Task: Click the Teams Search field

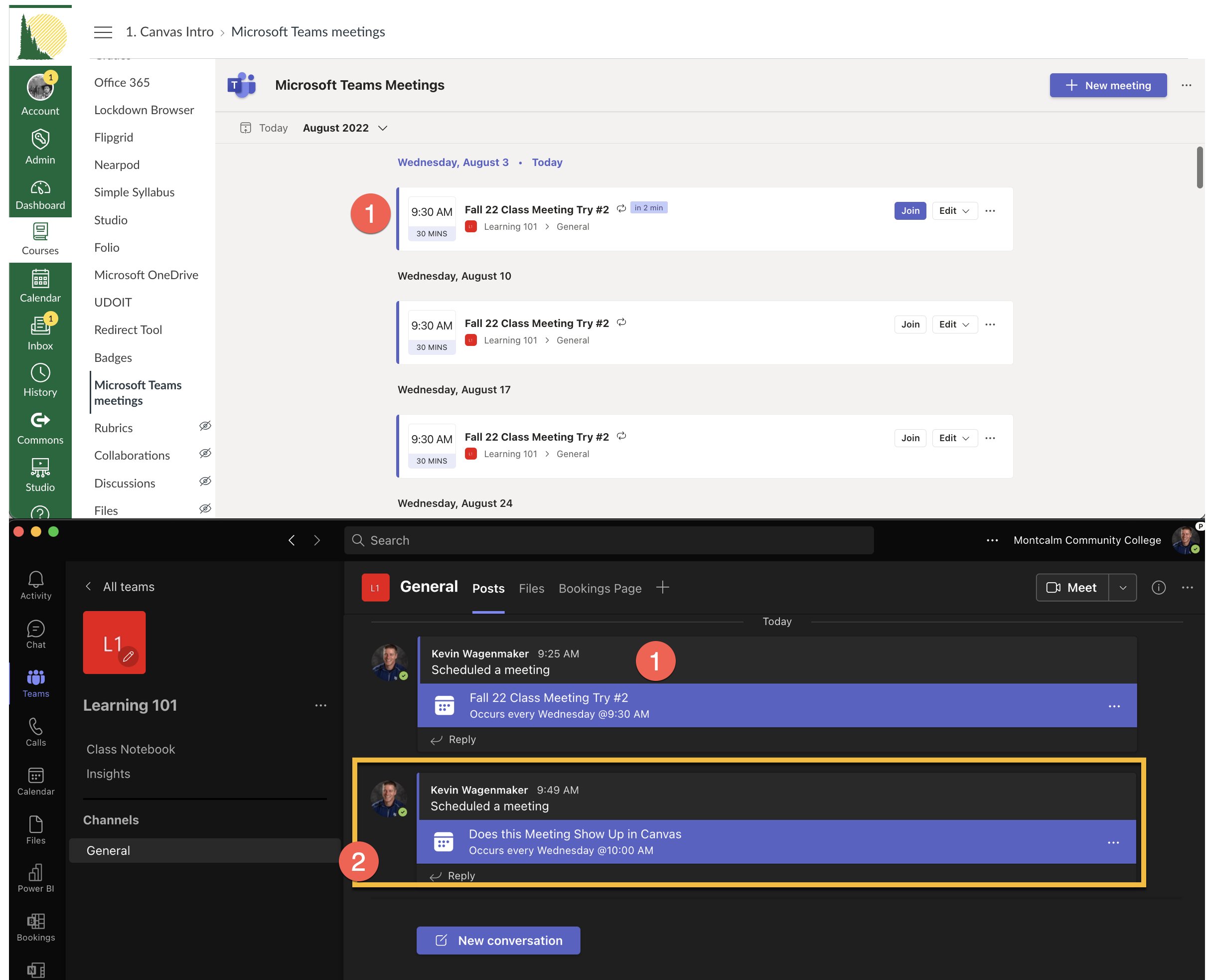Action: (x=608, y=540)
